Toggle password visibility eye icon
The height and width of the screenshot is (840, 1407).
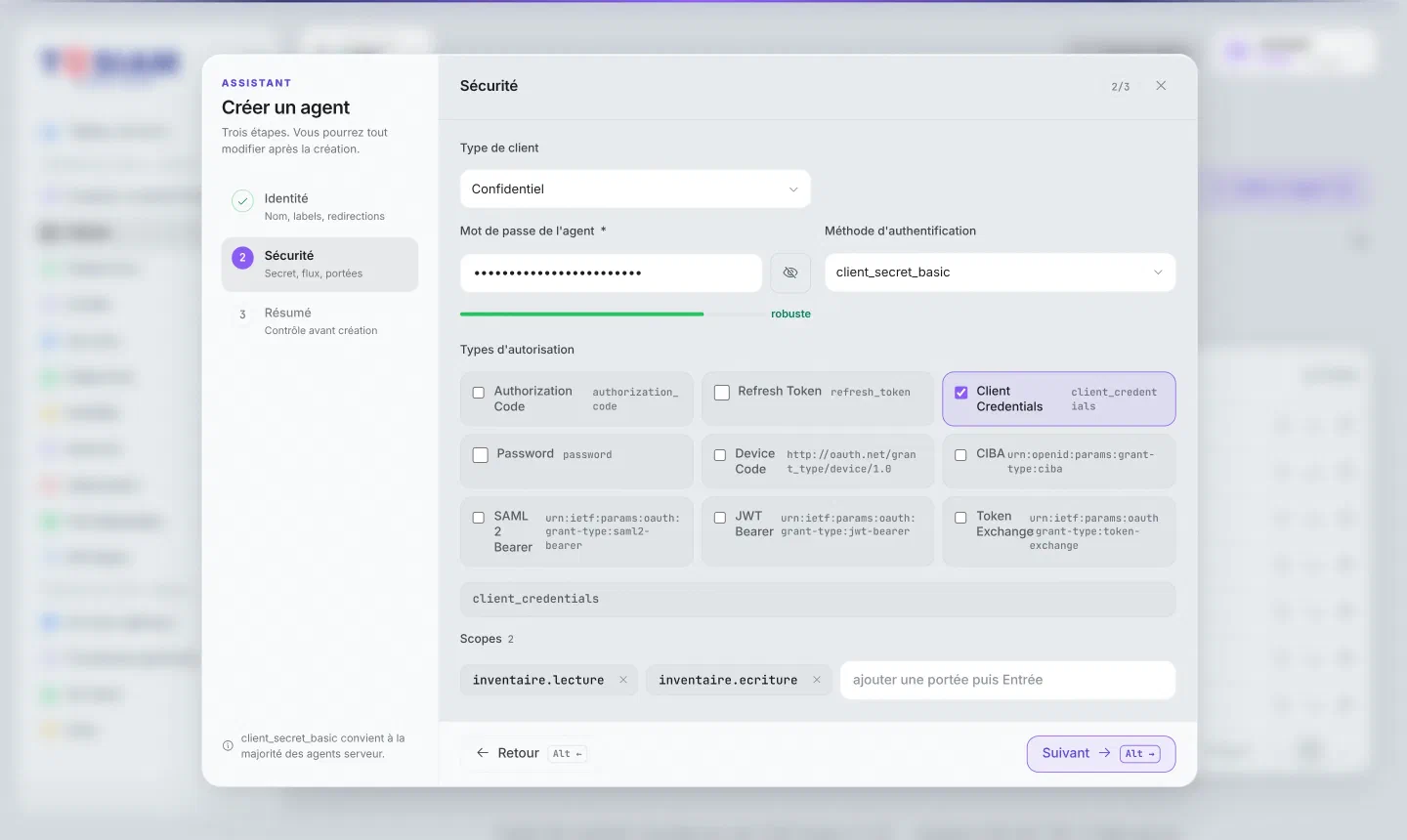(790, 273)
